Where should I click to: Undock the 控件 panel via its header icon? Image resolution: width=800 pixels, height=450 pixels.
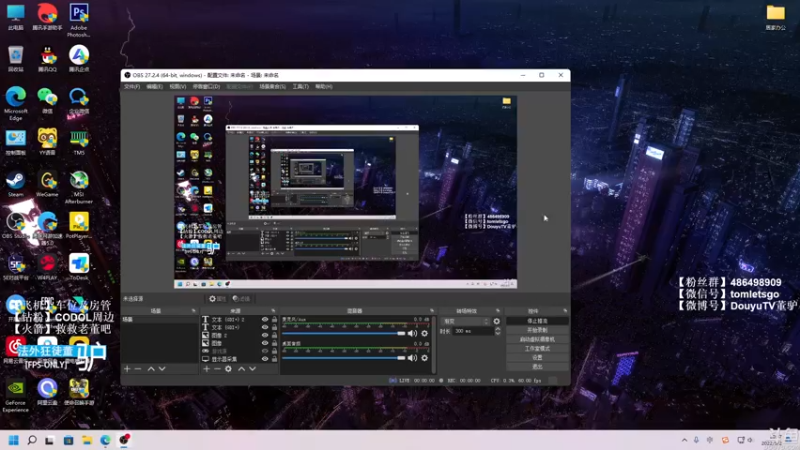(565, 311)
